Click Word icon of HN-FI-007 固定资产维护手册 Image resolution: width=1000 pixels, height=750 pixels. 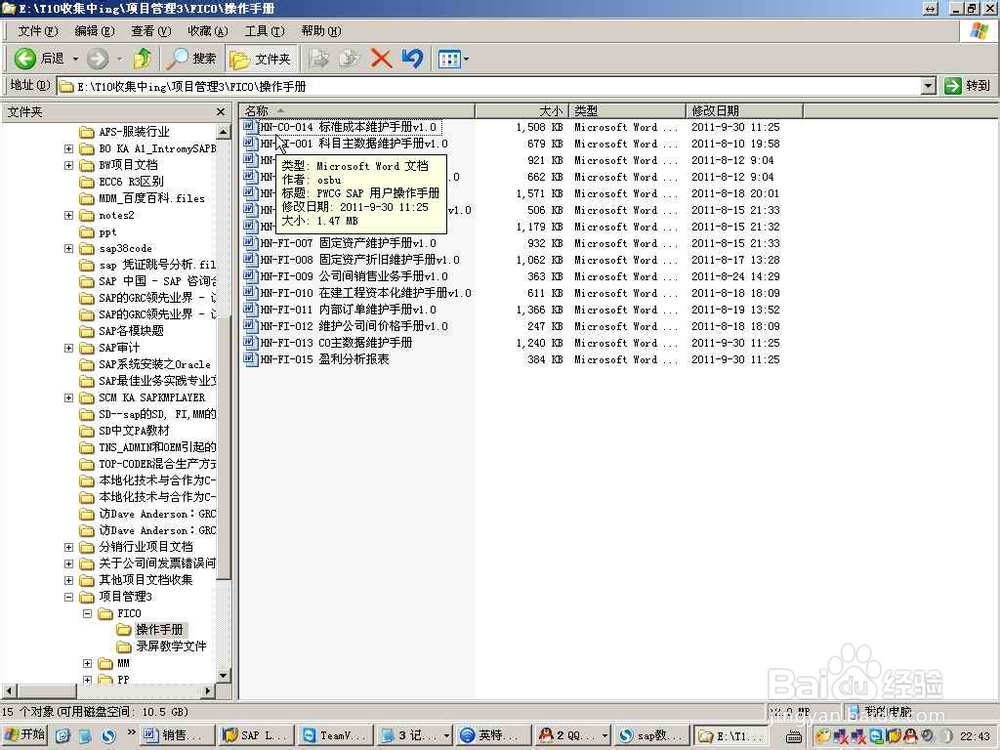point(250,242)
